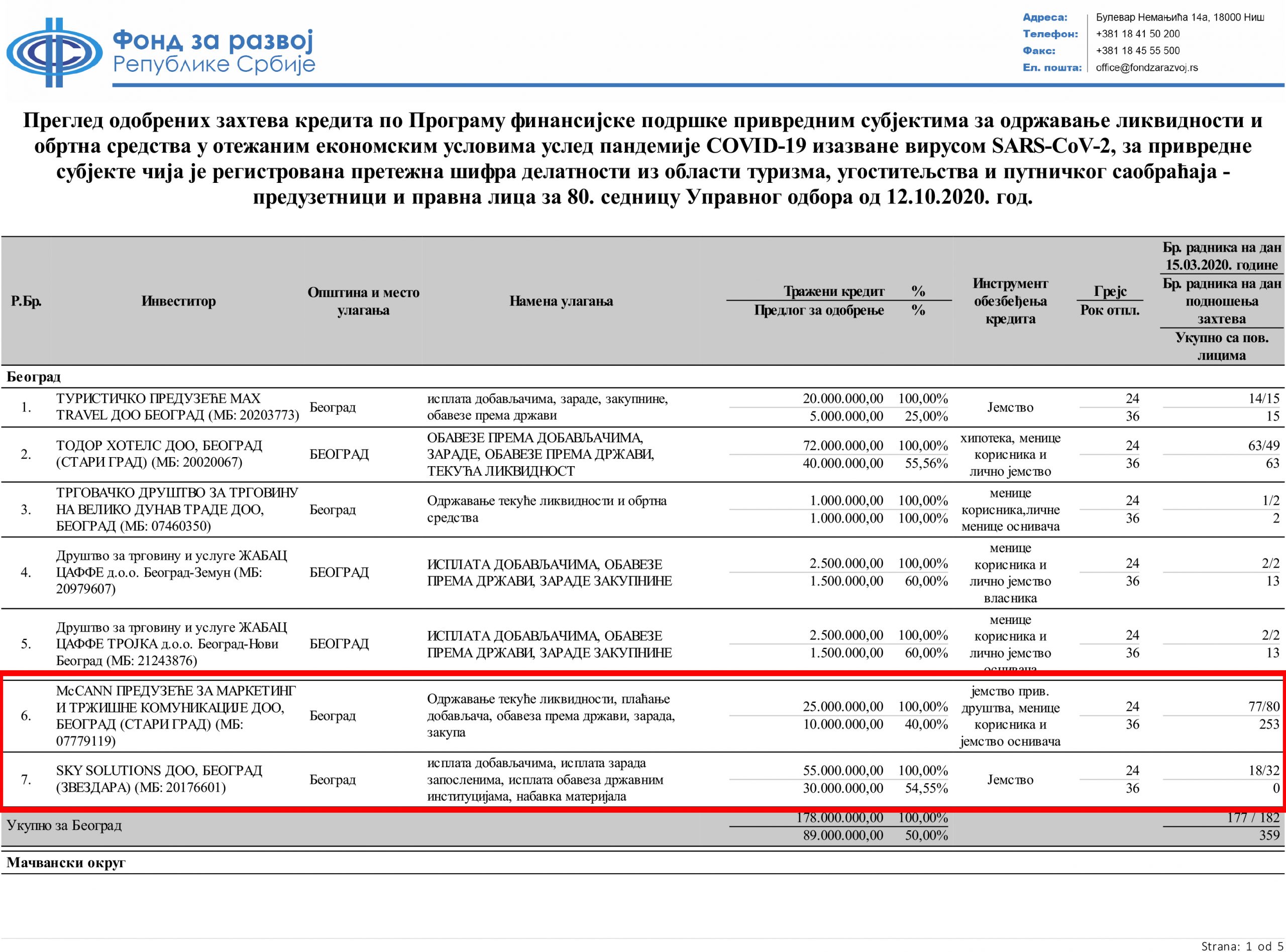This screenshot has height=952, width=1286.
Task: Click the Укупно за Београд total row
Action: coord(64,825)
